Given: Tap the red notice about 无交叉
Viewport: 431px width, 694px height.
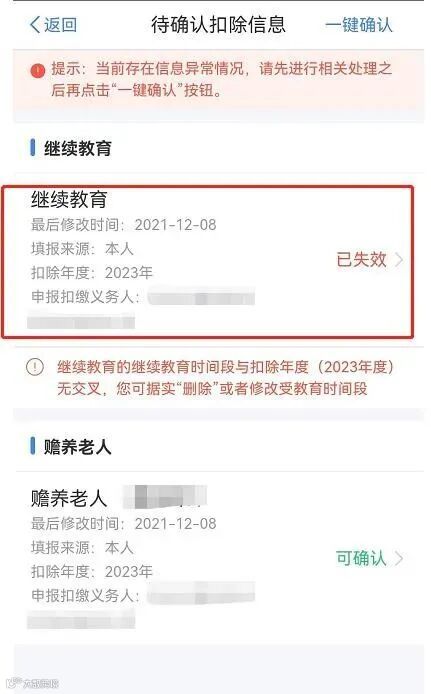Looking at the screenshot, I should pyautogui.click(x=225, y=378).
